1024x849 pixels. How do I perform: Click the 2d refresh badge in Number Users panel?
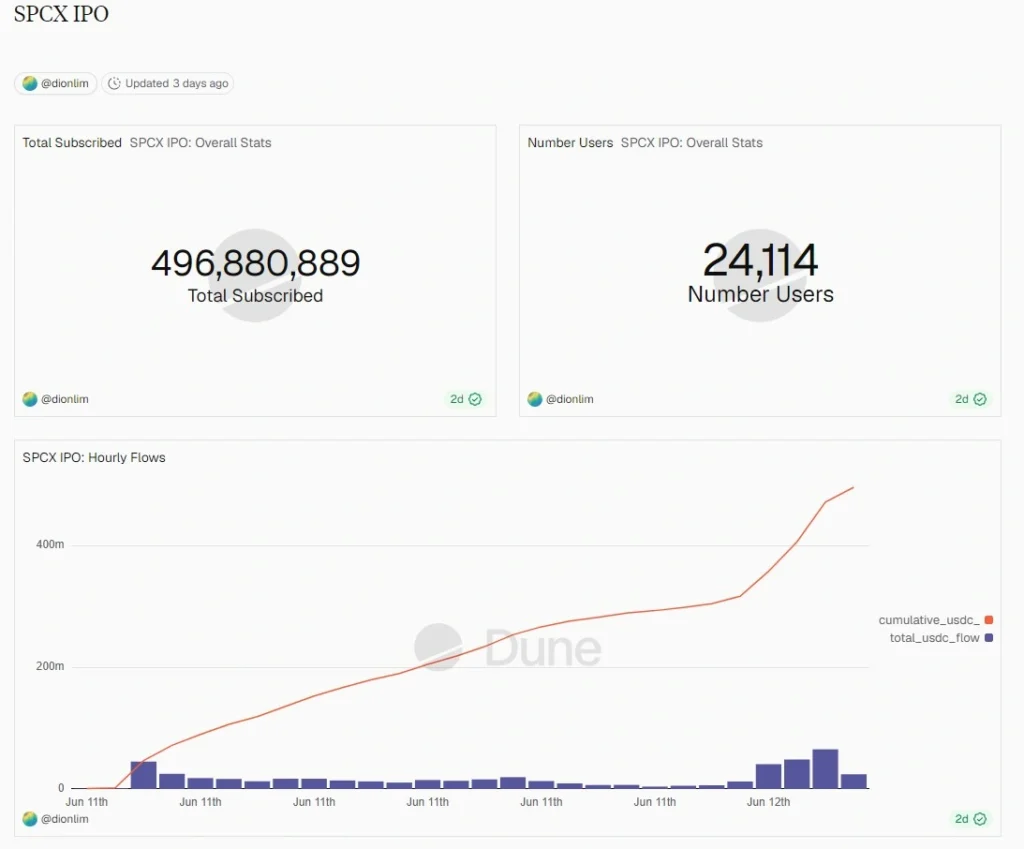pos(970,399)
